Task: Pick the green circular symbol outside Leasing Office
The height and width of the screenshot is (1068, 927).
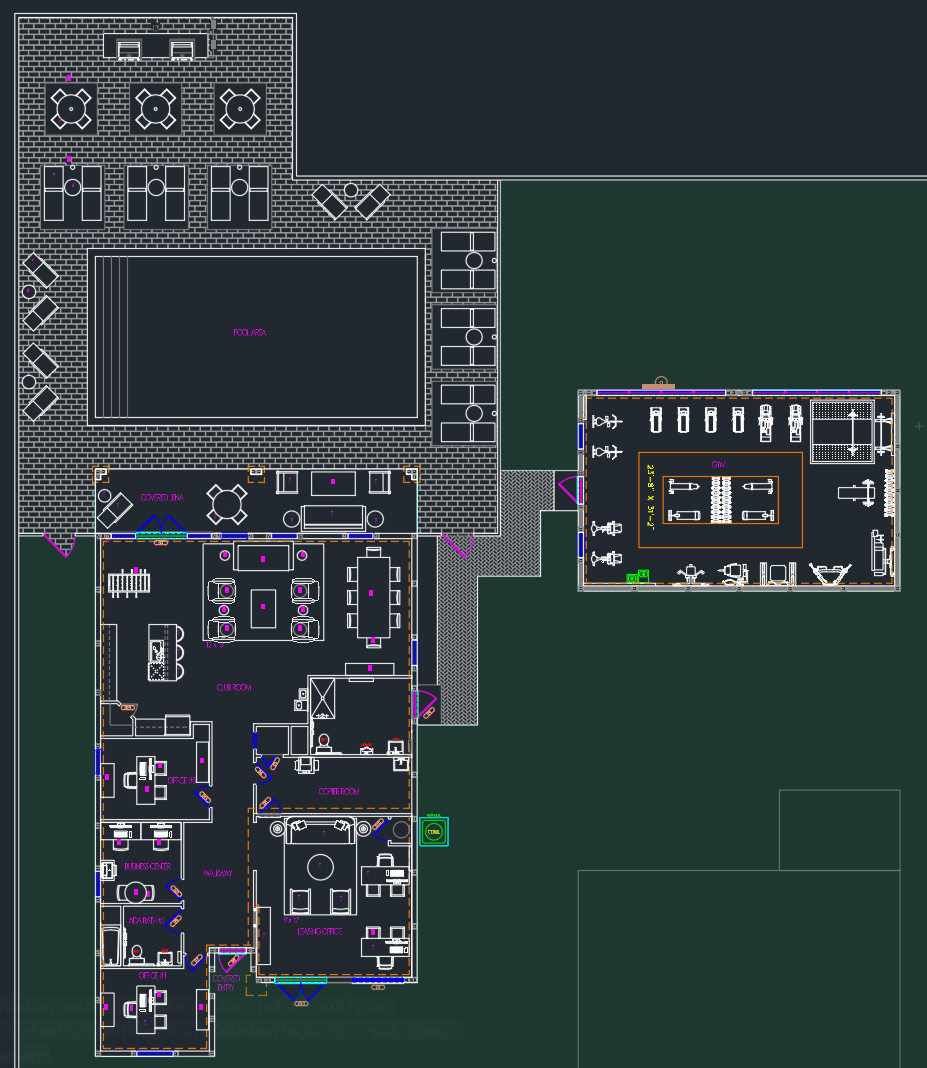Action: [x=433, y=831]
